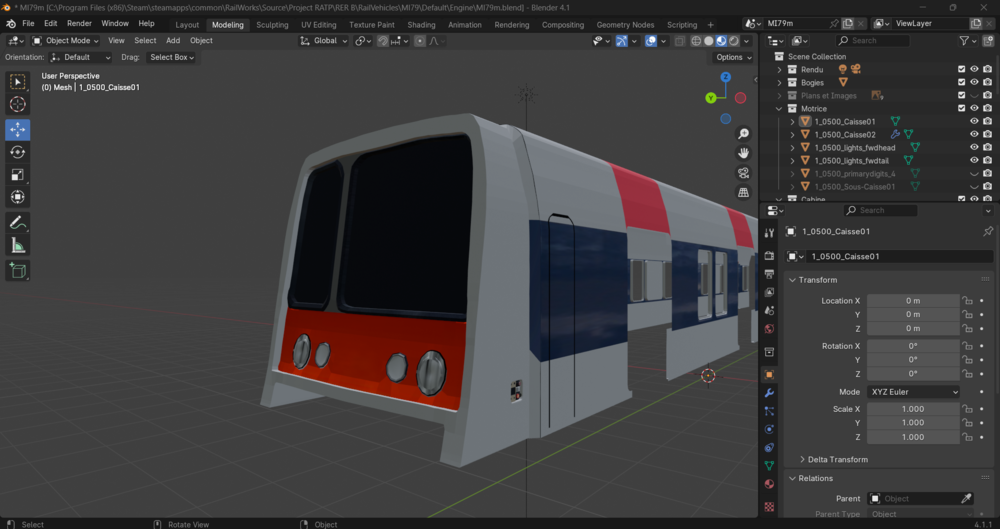
Task: Select the Annotate pencil tool
Action: (17, 223)
